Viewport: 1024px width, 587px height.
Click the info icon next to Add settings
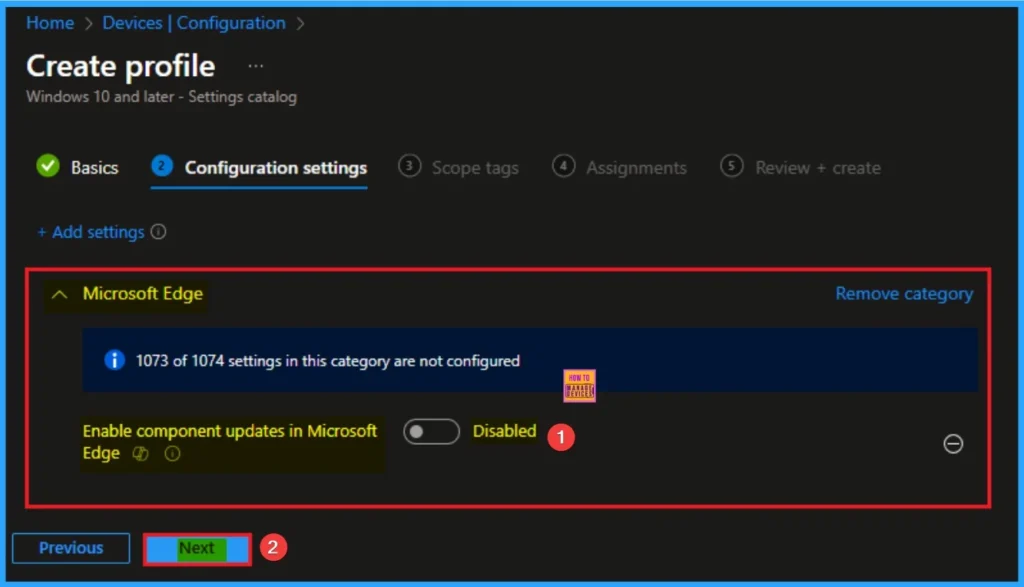158,232
